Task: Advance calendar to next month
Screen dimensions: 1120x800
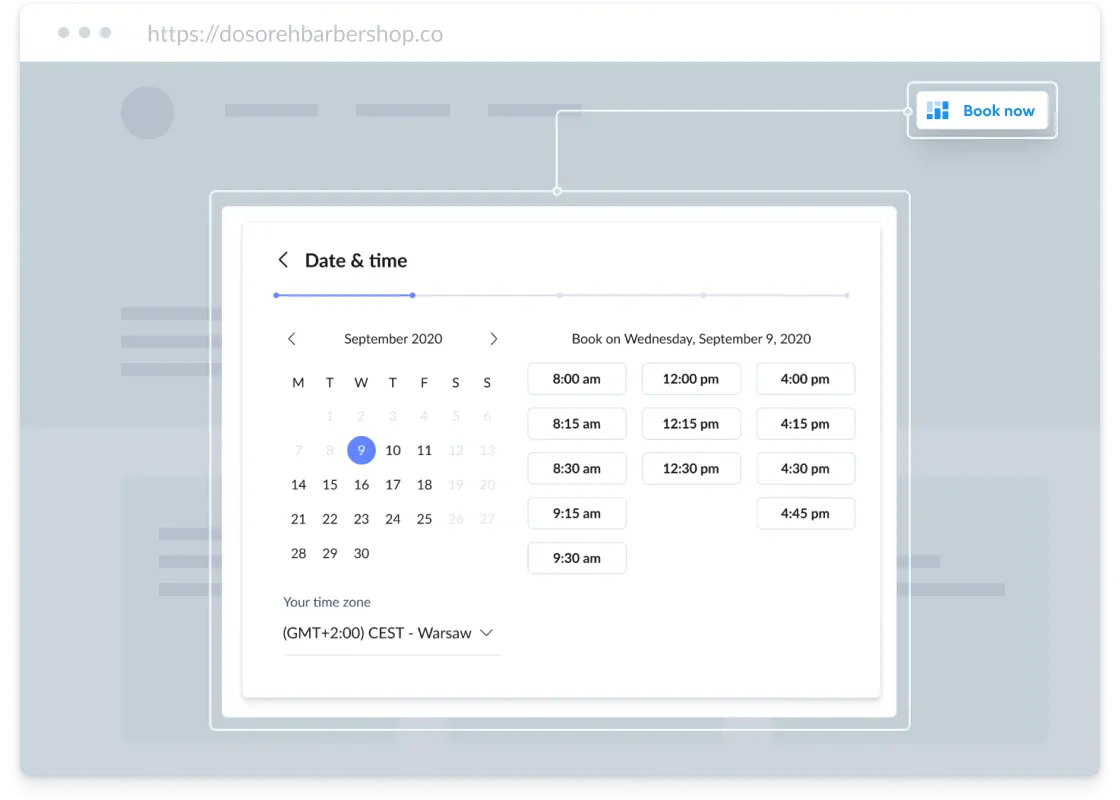Action: tap(494, 339)
